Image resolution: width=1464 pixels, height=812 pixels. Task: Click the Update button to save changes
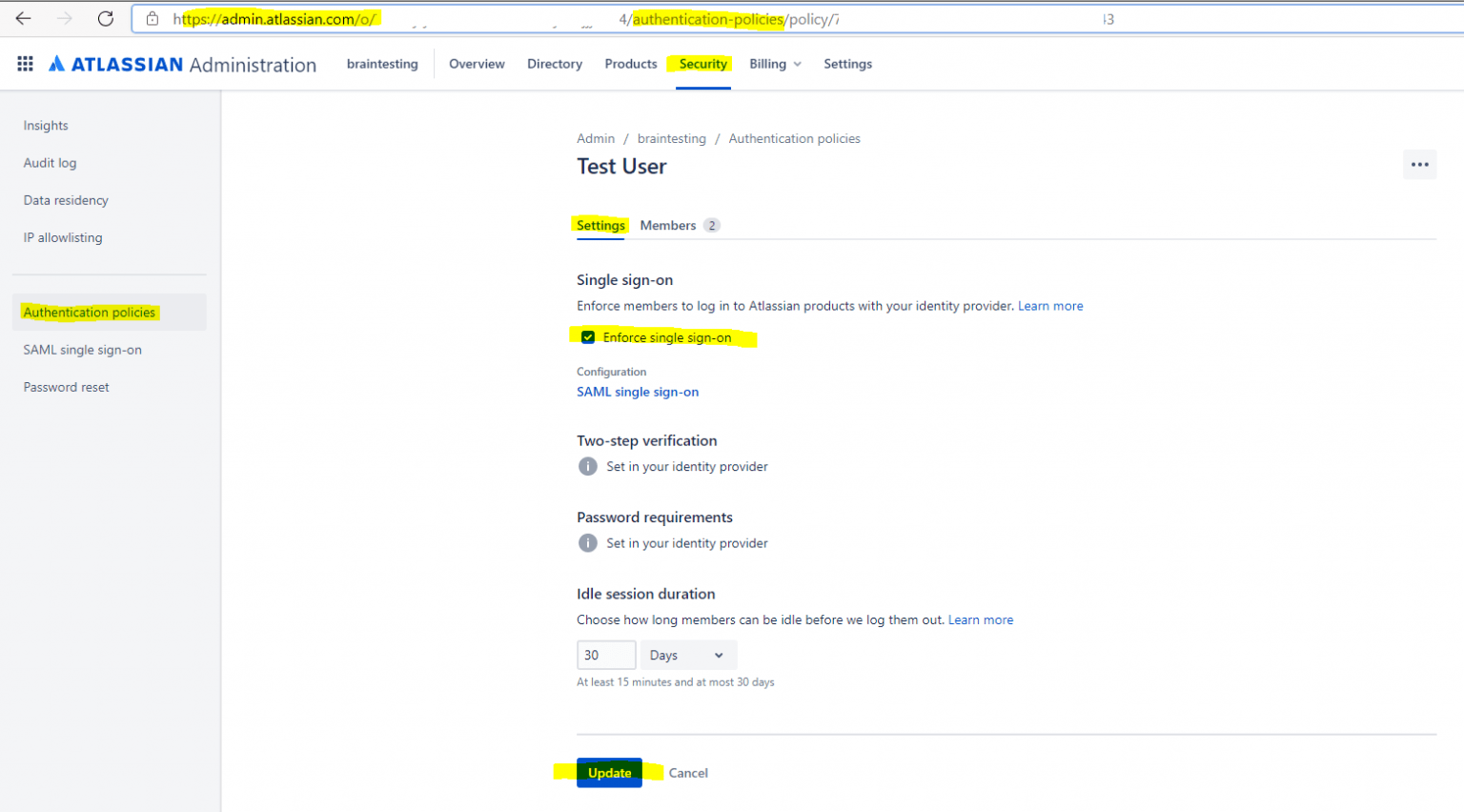608,773
